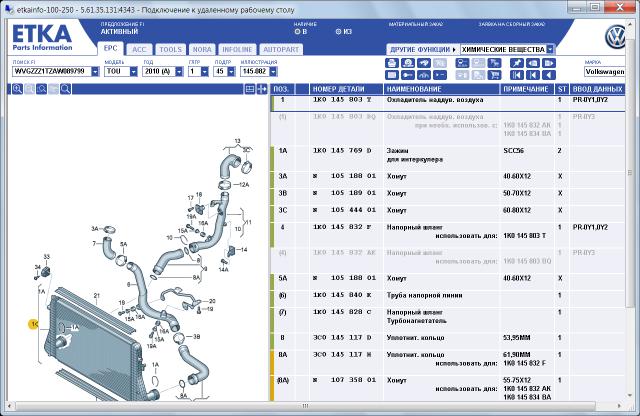The width and height of the screenshot is (640, 416).
Task: Click the parts-tree icon above the cart icon
Action: point(494,63)
